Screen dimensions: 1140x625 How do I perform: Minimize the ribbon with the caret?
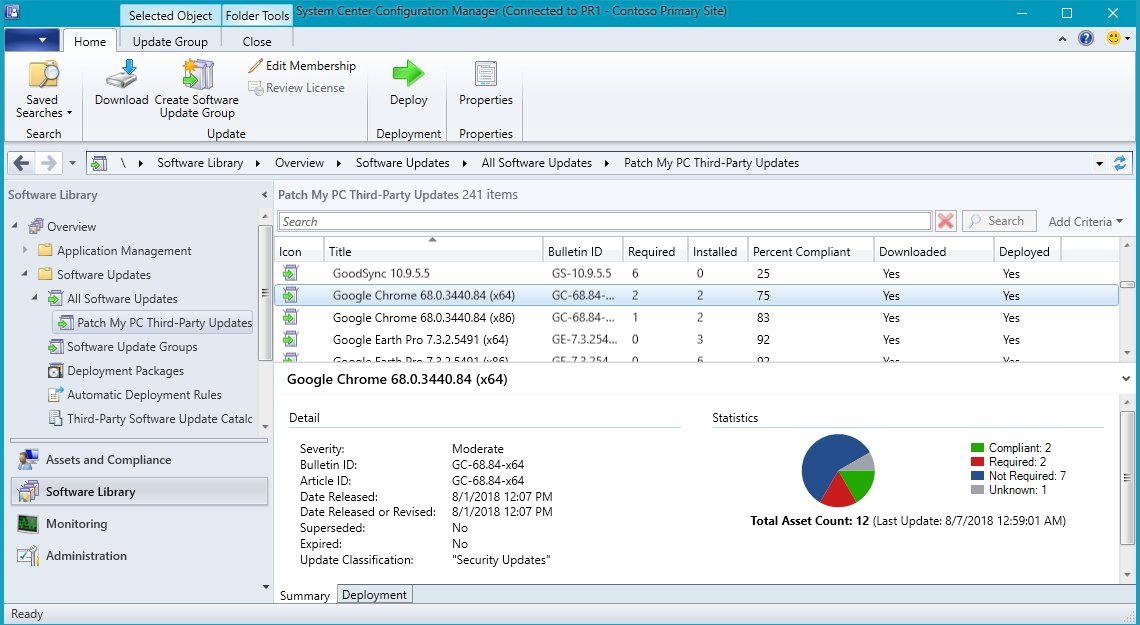point(1062,39)
